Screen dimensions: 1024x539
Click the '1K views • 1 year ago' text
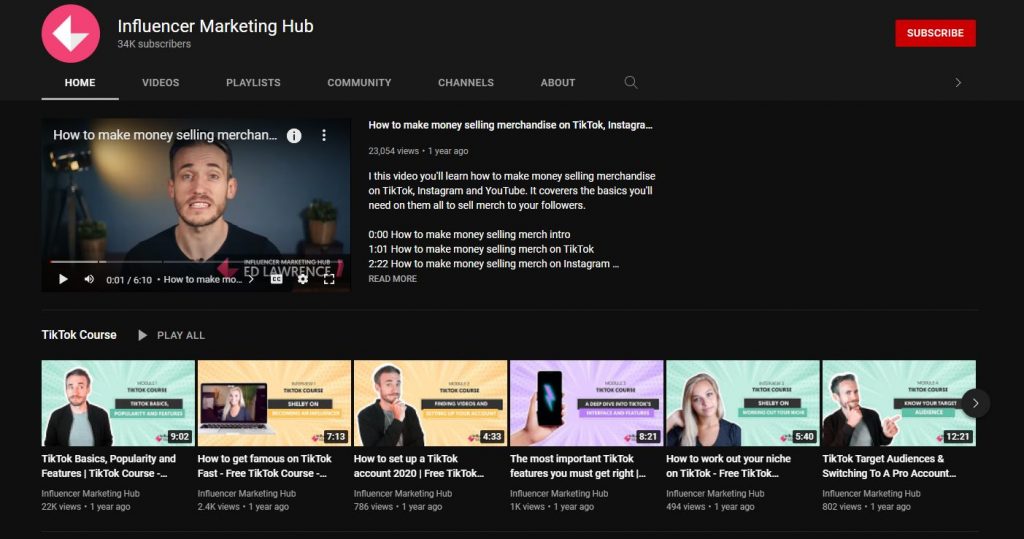[x=552, y=506]
